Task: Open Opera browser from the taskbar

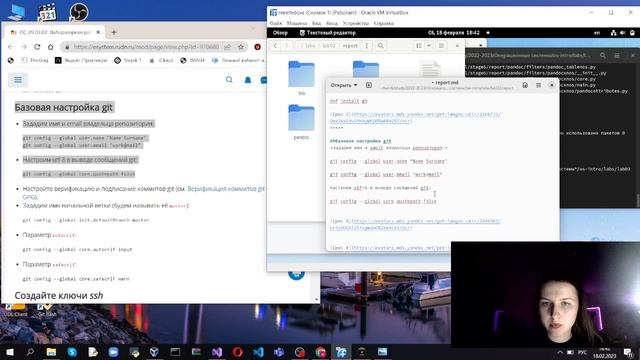Action: (x=238, y=352)
